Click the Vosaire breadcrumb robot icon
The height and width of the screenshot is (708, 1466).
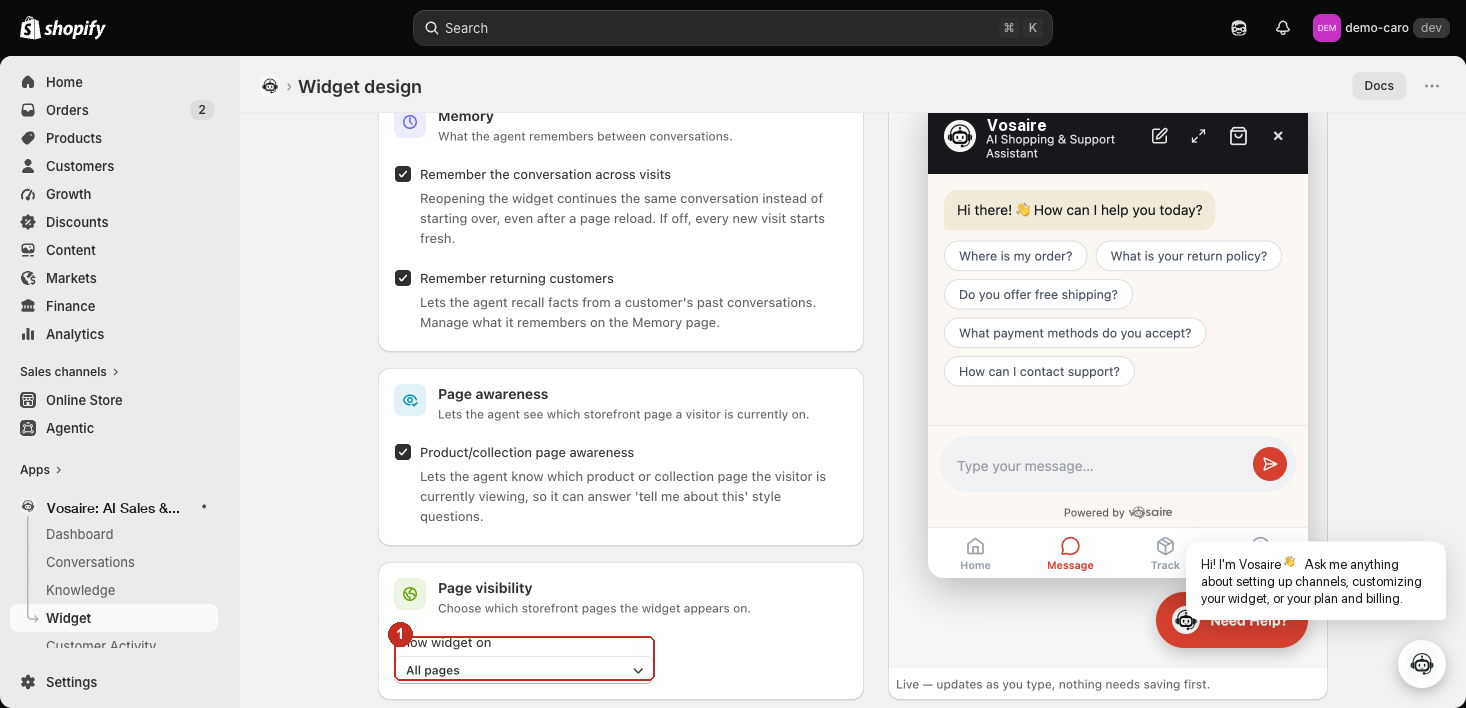[x=270, y=86]
